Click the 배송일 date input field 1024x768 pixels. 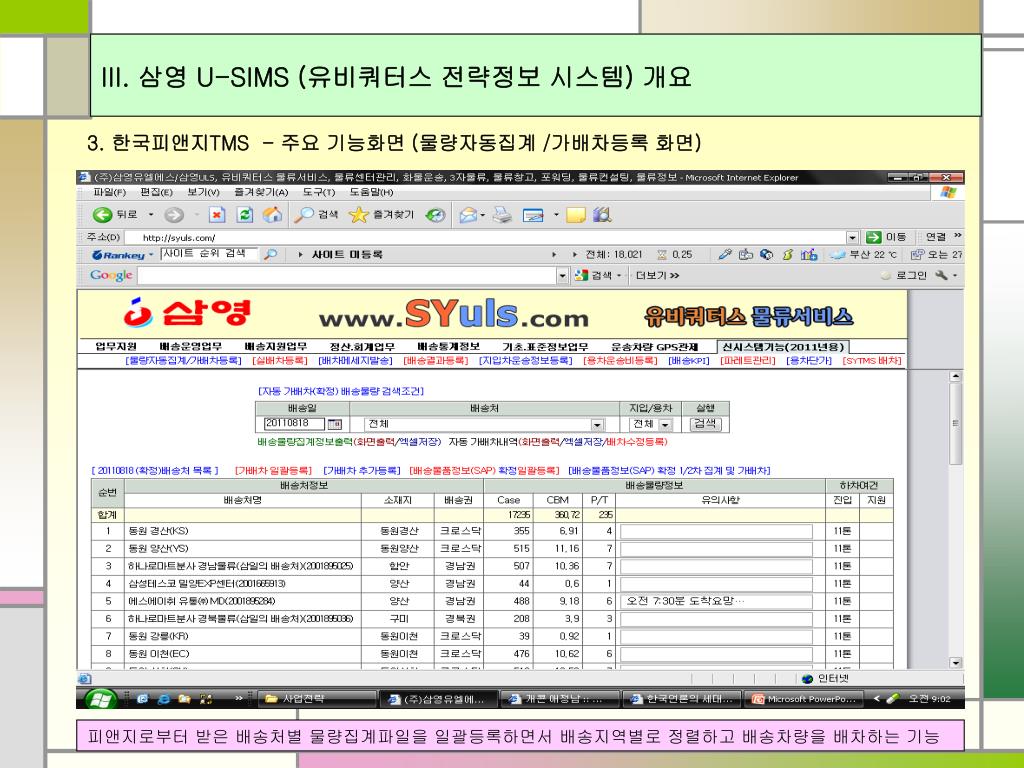tap(293, 423)
